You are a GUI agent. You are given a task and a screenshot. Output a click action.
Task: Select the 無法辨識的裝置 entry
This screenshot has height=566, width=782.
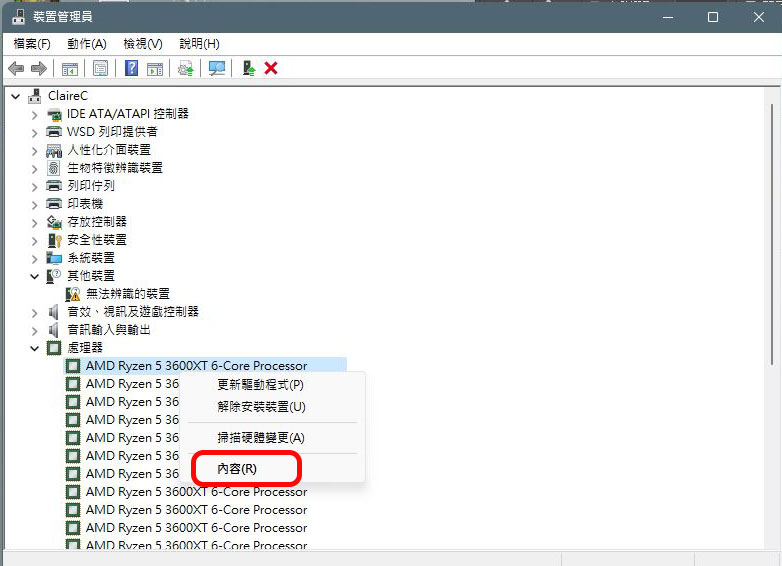(128, 294)
